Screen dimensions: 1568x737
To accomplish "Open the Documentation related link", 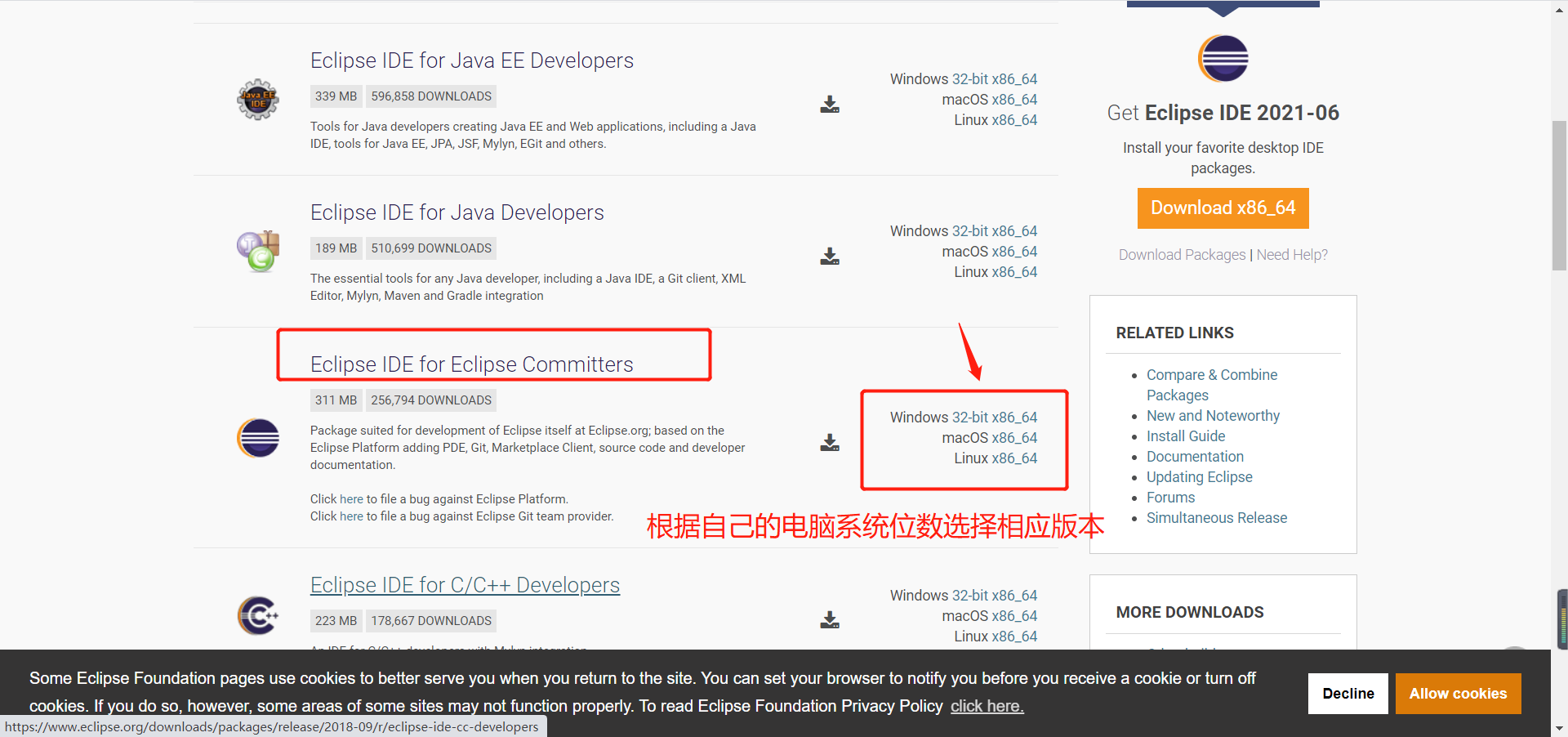I will click(x=1195, y=457).
